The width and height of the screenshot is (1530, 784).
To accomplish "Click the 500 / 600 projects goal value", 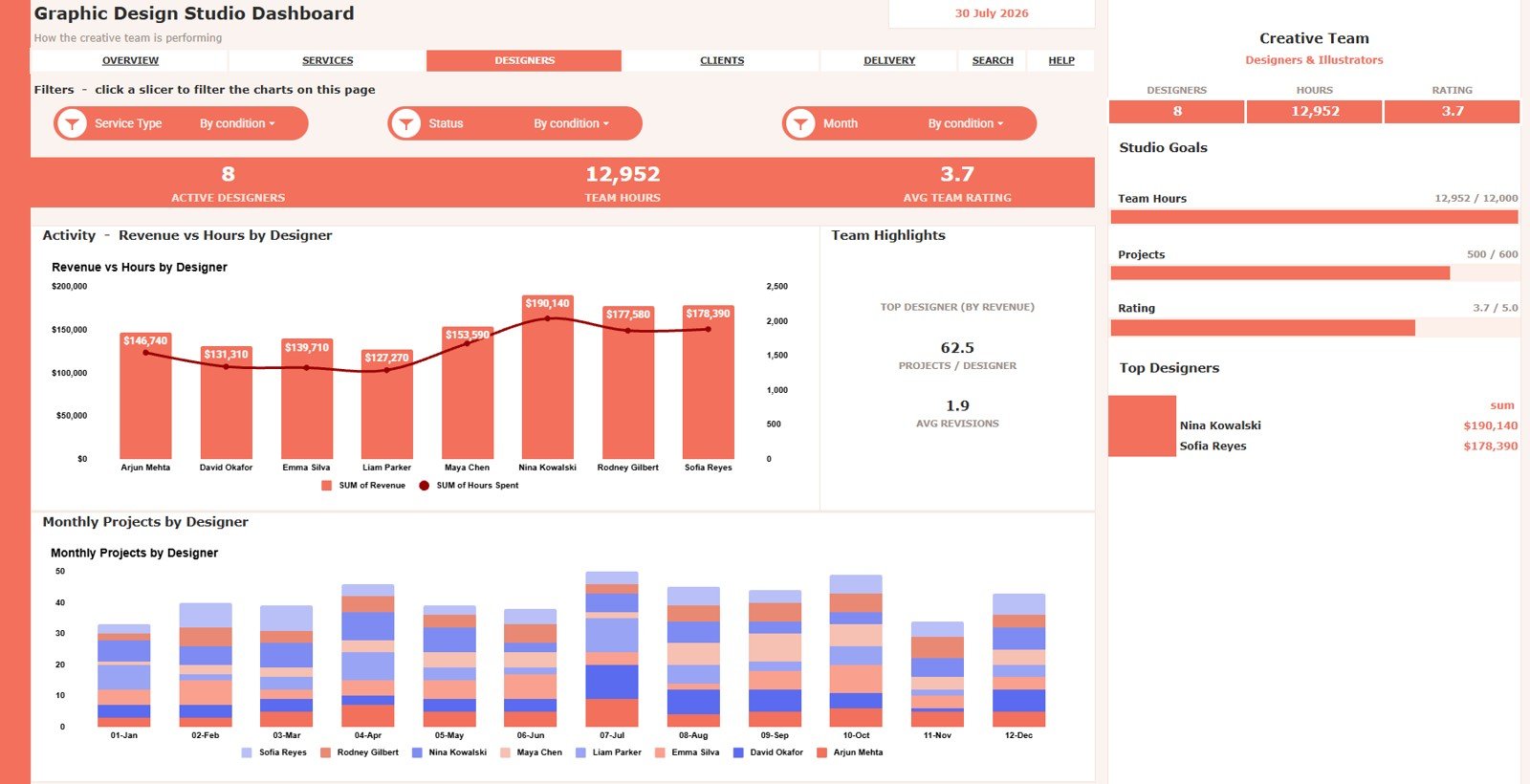I will (1492, 254).
